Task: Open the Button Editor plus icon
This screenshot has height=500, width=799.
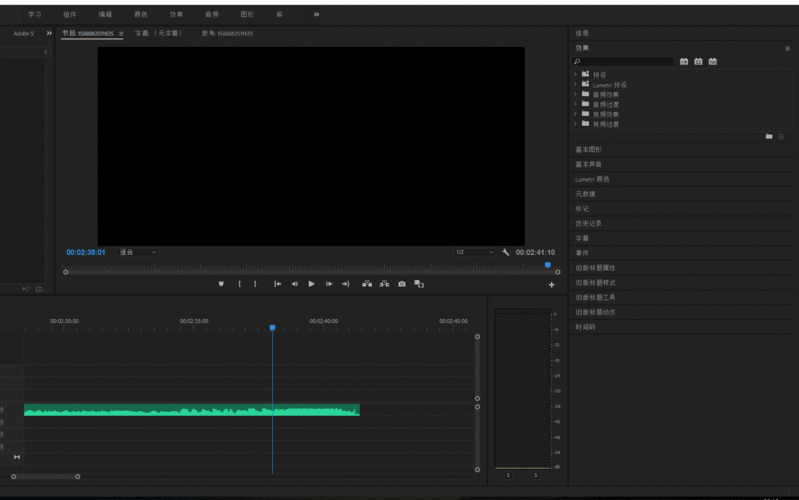Action: [x=551, y=285]
